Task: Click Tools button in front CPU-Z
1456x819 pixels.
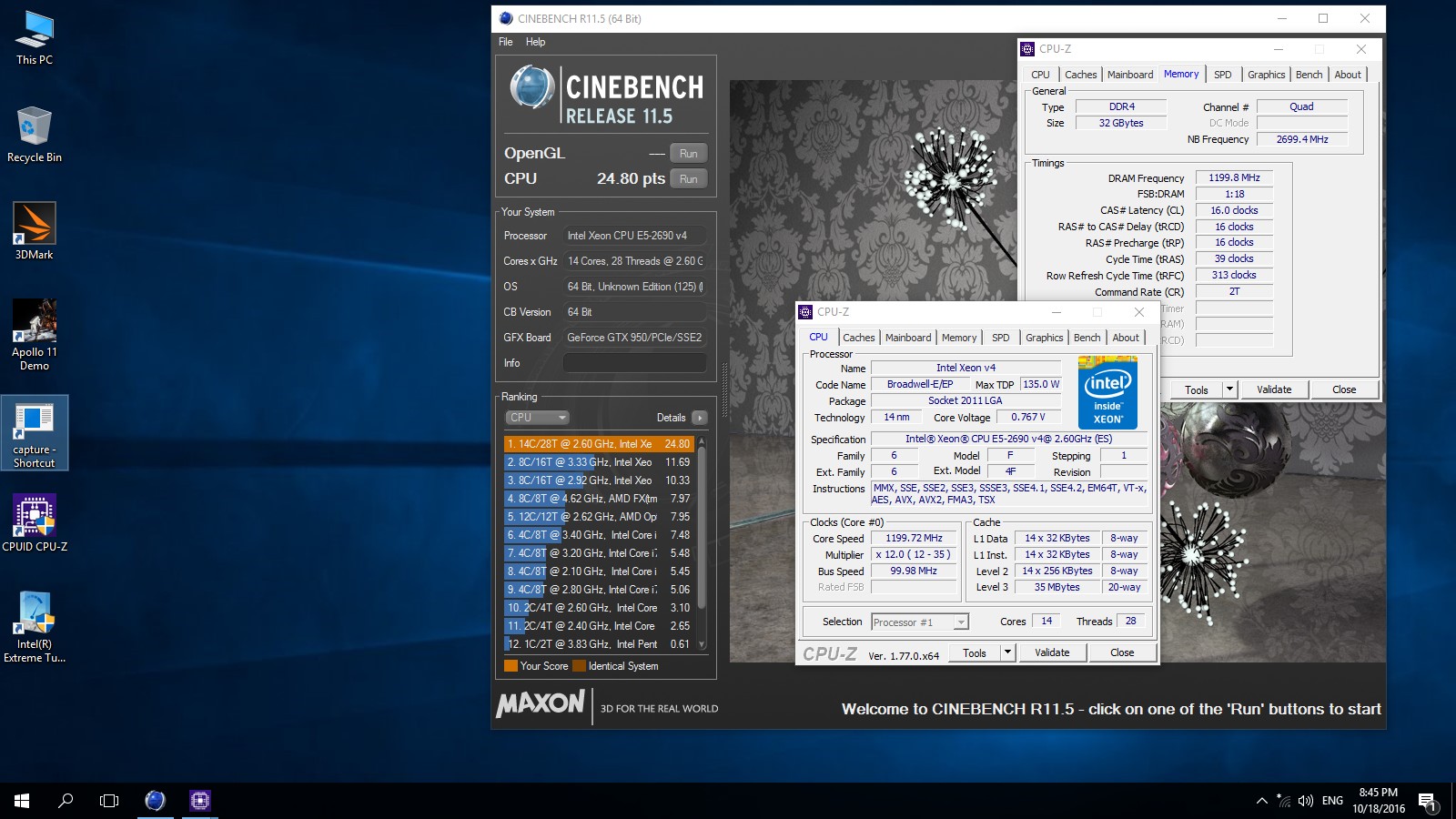Action: pyautogui.click(x=975, y=653)
